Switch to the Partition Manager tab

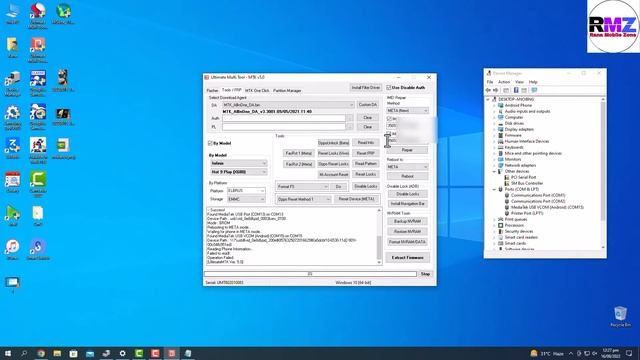pos(287,90)
